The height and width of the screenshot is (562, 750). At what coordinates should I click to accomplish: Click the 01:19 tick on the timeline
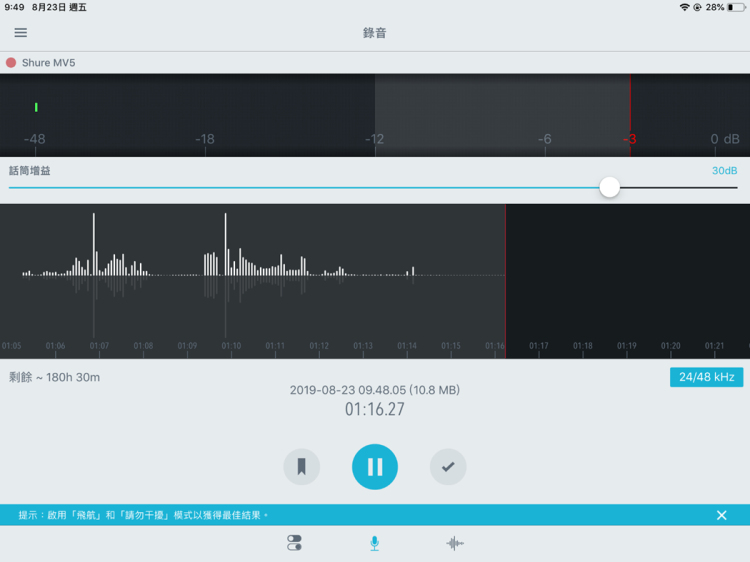[626, 346]
